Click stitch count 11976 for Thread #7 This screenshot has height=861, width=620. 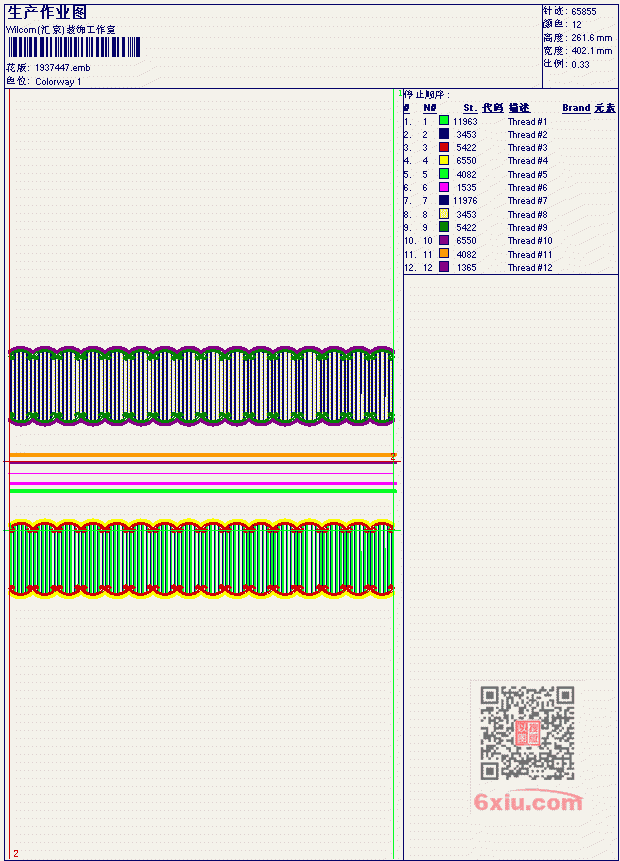pos(465,201)
